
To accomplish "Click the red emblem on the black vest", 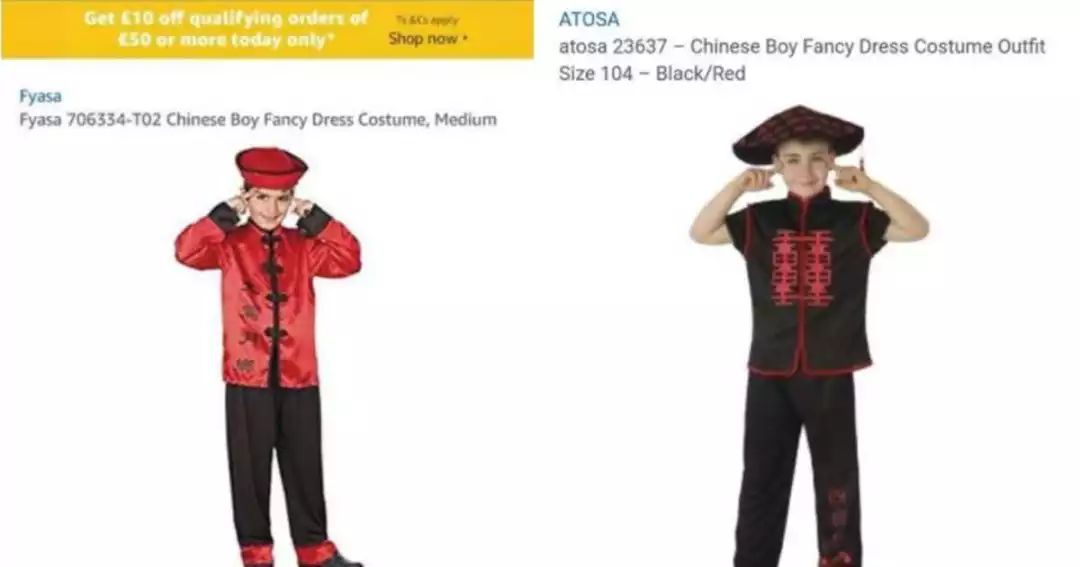I will [802, 268].
